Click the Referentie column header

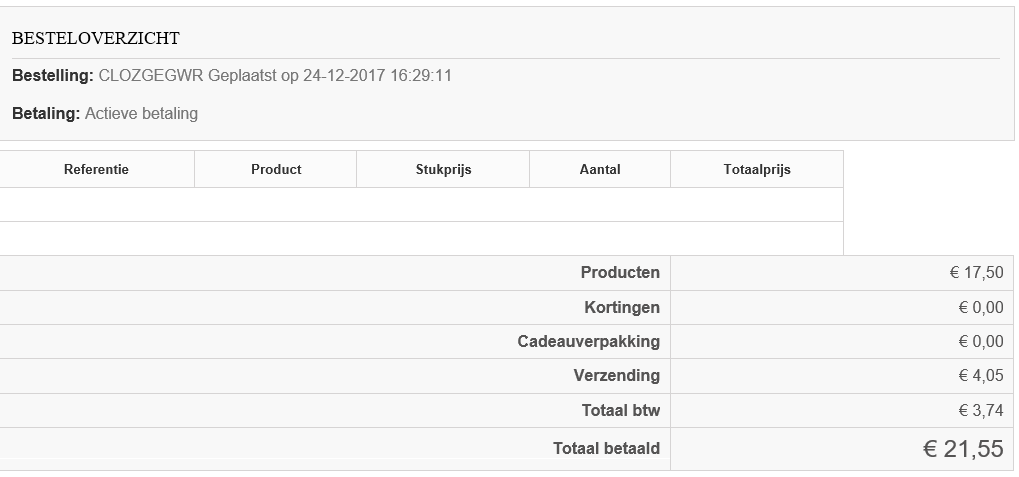tap(96, 169)
